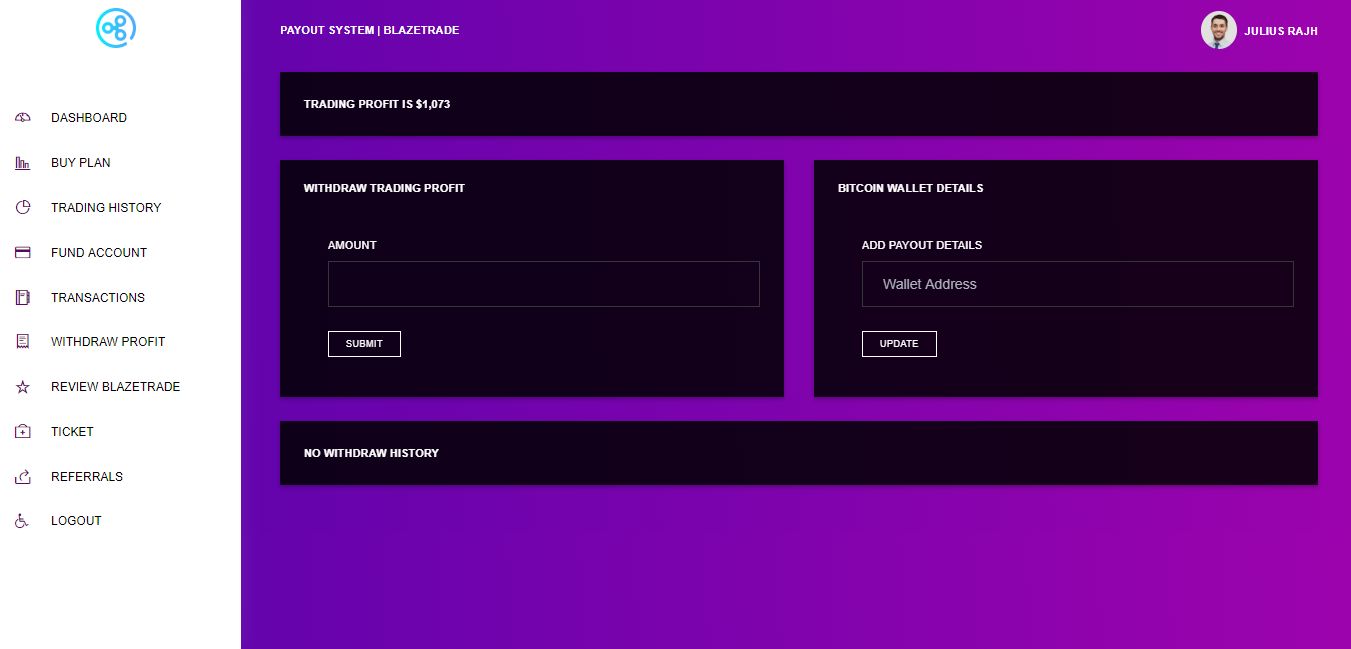This screenshot has height=649, width=1351.
Task: Click the Withdraw Profit receipt icon
Action: pos(23,342)
